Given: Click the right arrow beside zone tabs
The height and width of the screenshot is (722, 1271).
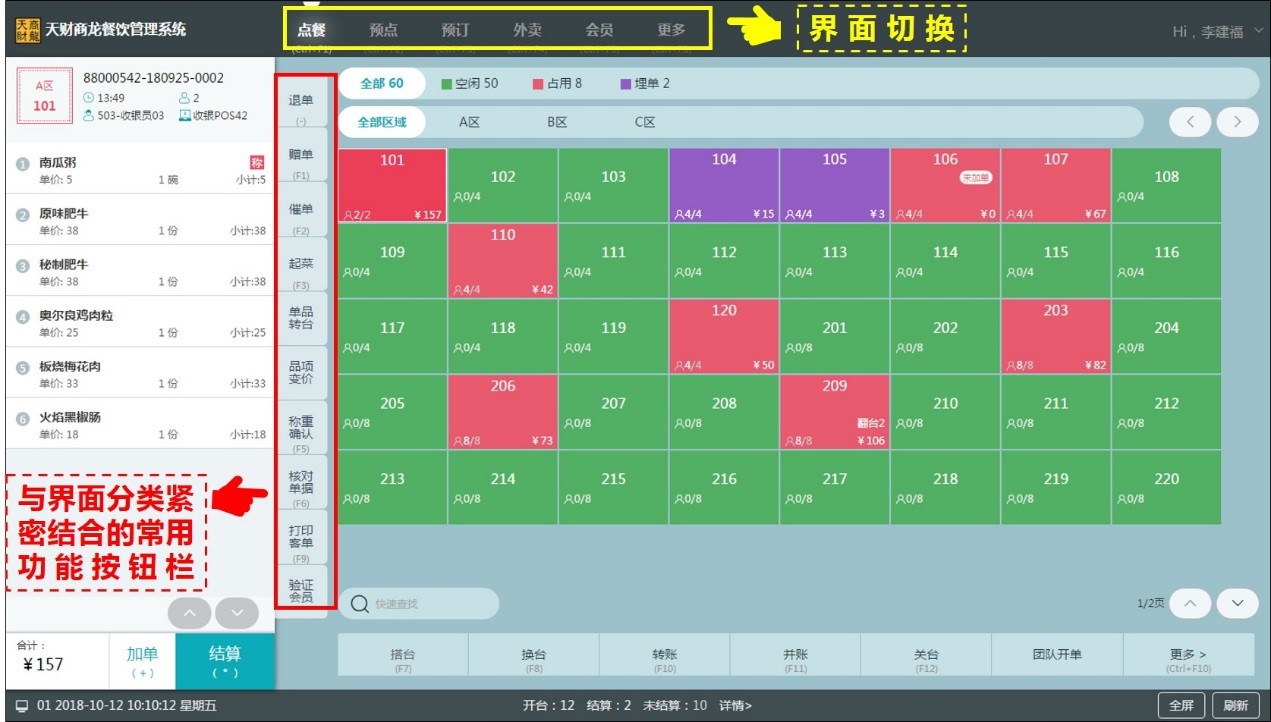Looking at the screenshot, I should coord(1237,121).
